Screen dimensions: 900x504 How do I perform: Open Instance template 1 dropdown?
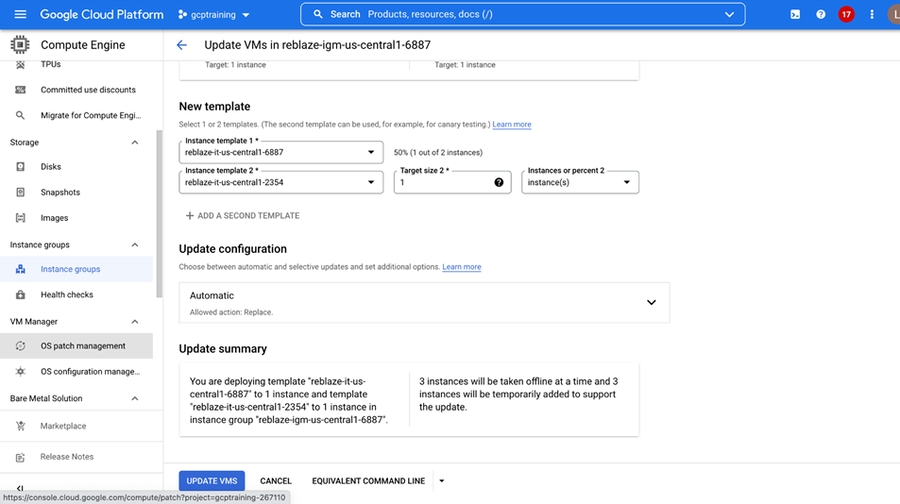coord(281,152)
